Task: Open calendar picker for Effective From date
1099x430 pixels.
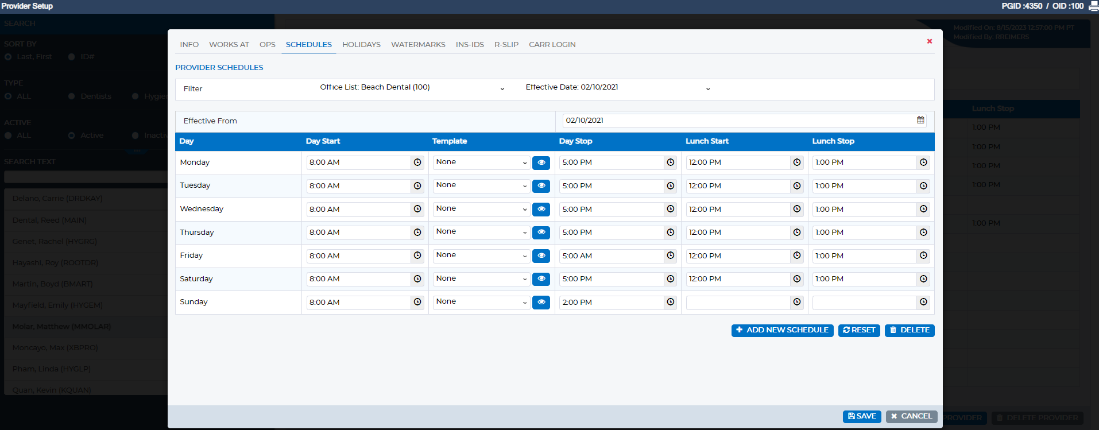Action: click(x=920, y=120)
